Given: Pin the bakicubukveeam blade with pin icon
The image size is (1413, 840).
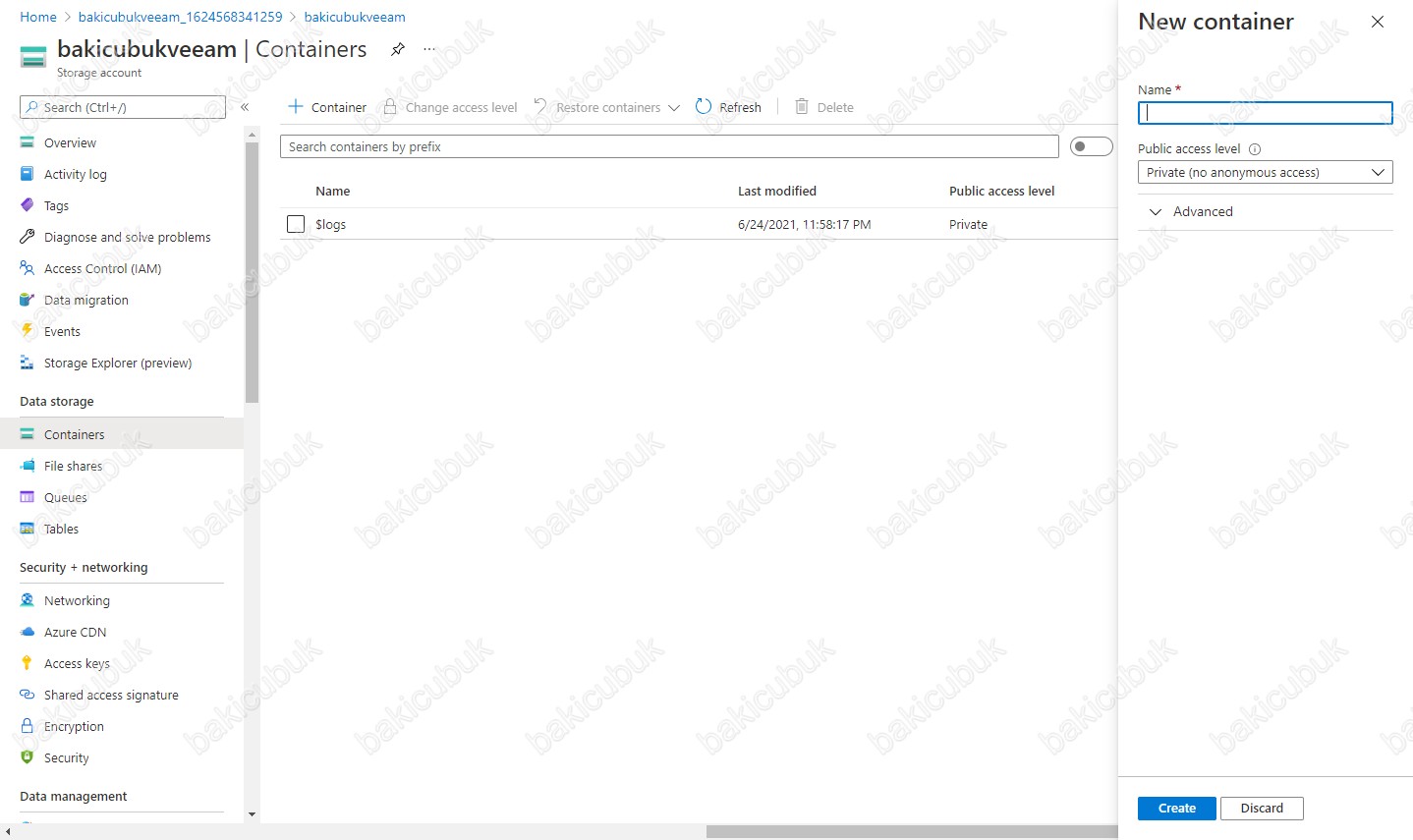Looking at the screenshot, I should (398, 49).
